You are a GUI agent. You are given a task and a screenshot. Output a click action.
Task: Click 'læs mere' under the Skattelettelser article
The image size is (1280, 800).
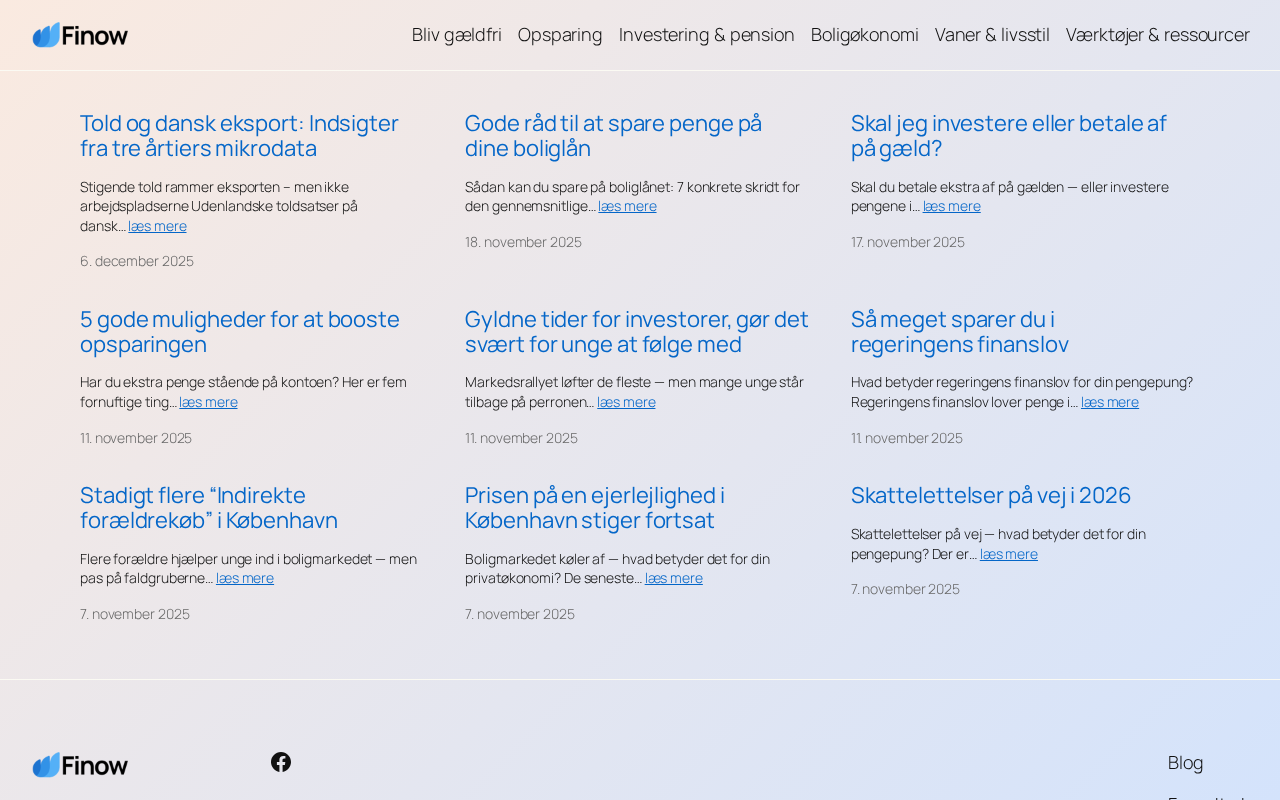coord(1008,554)
